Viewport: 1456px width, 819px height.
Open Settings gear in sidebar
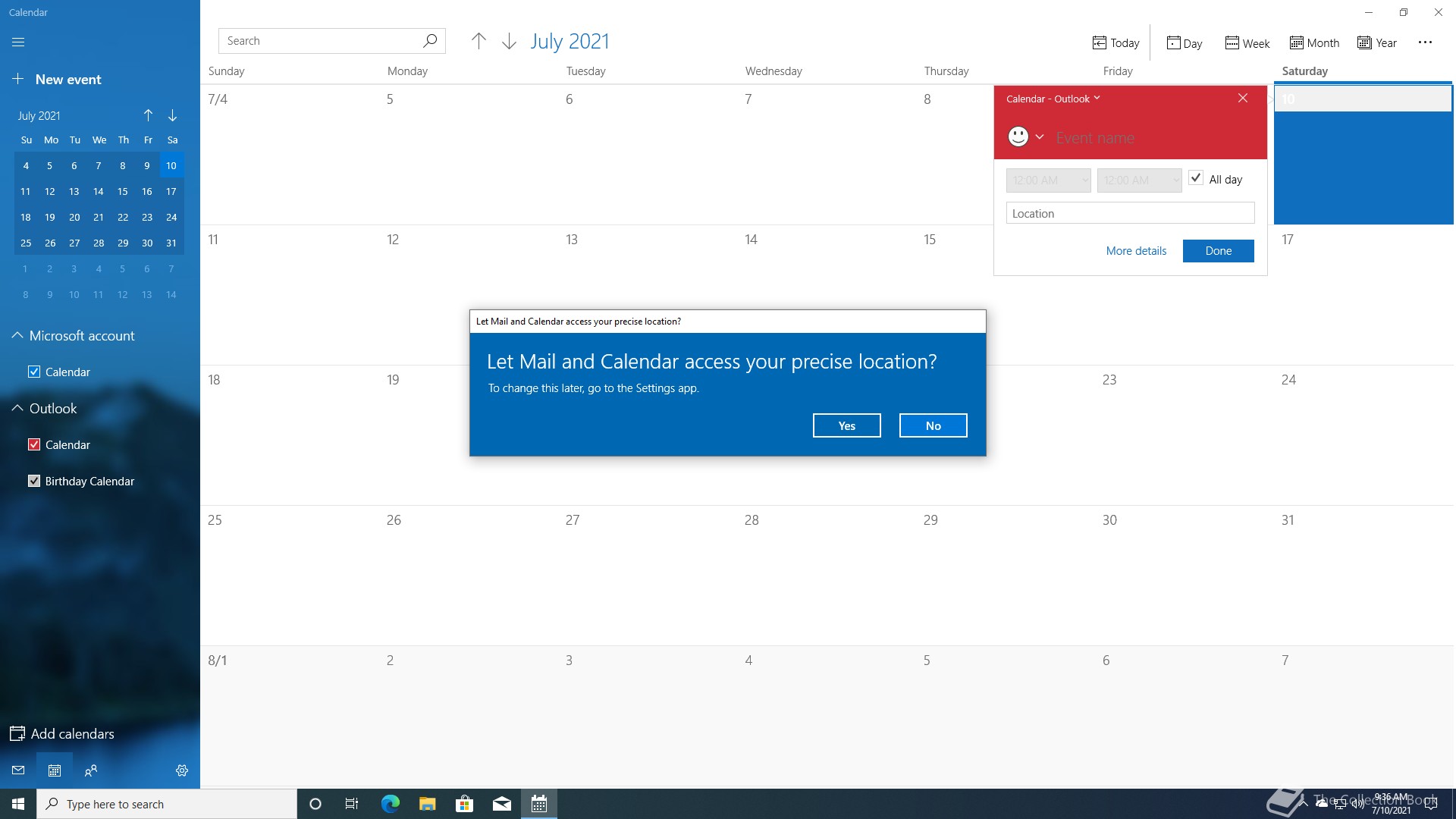pyautogui.click(x=182, y=770)
